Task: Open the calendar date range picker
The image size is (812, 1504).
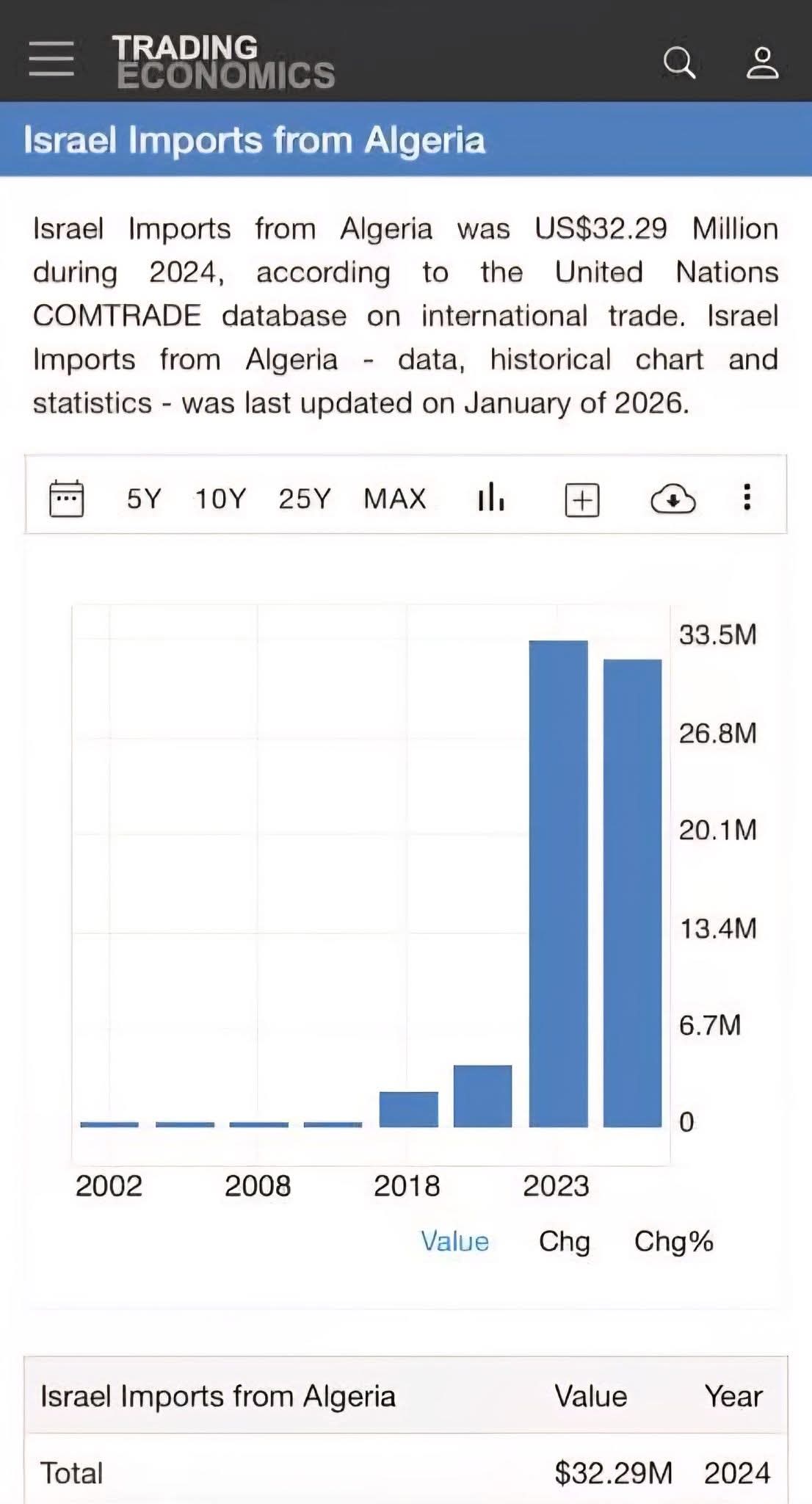Action: click(x=66, y=499)
